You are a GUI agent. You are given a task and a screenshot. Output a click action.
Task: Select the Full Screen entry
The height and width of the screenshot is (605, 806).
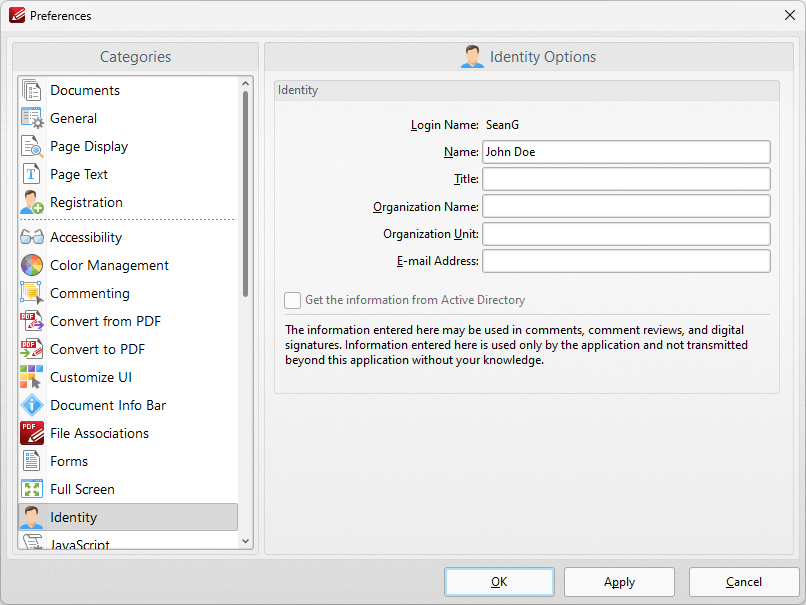pos(128,489)
